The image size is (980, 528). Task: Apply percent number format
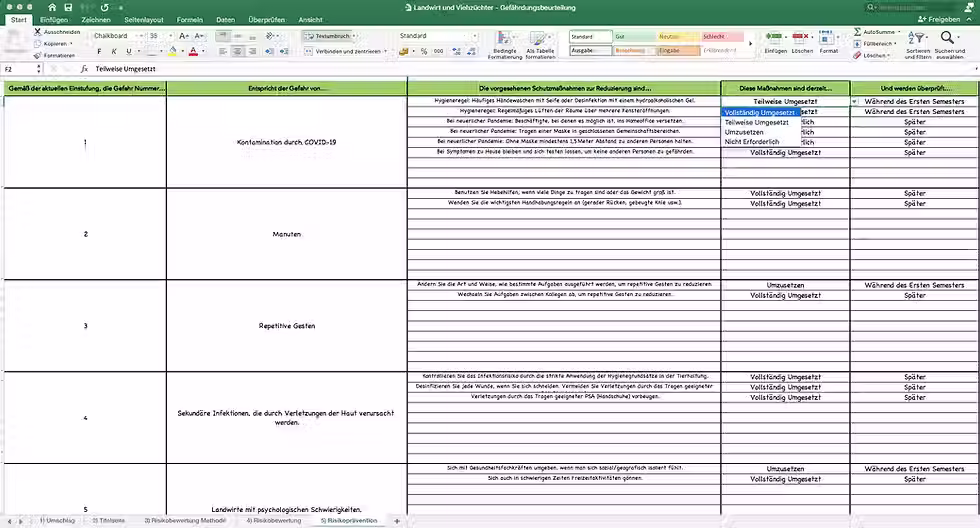coord(424,51)
